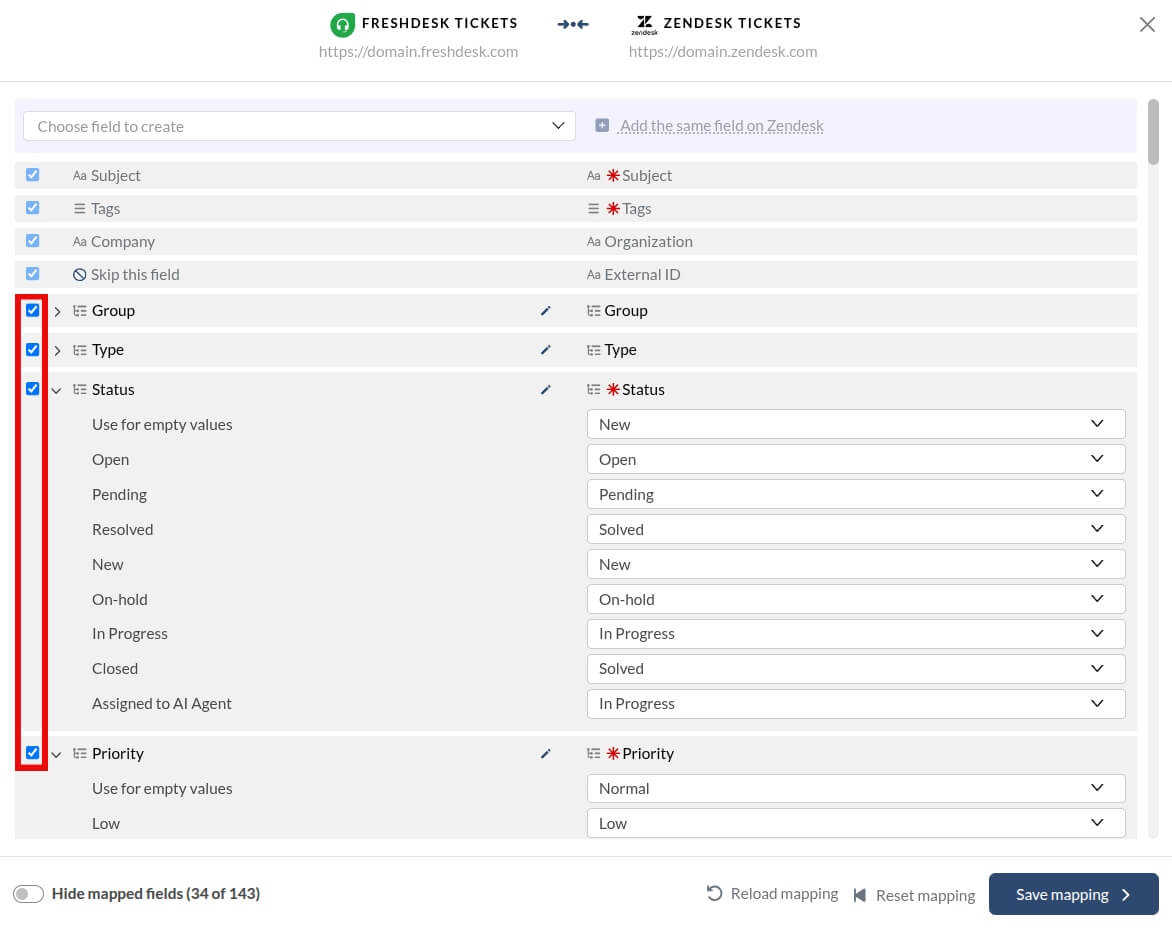The height and width of the screenshot is (928, 1172).
Task: Uncheck the Status field checkbox
Action: tap(32, 389)
